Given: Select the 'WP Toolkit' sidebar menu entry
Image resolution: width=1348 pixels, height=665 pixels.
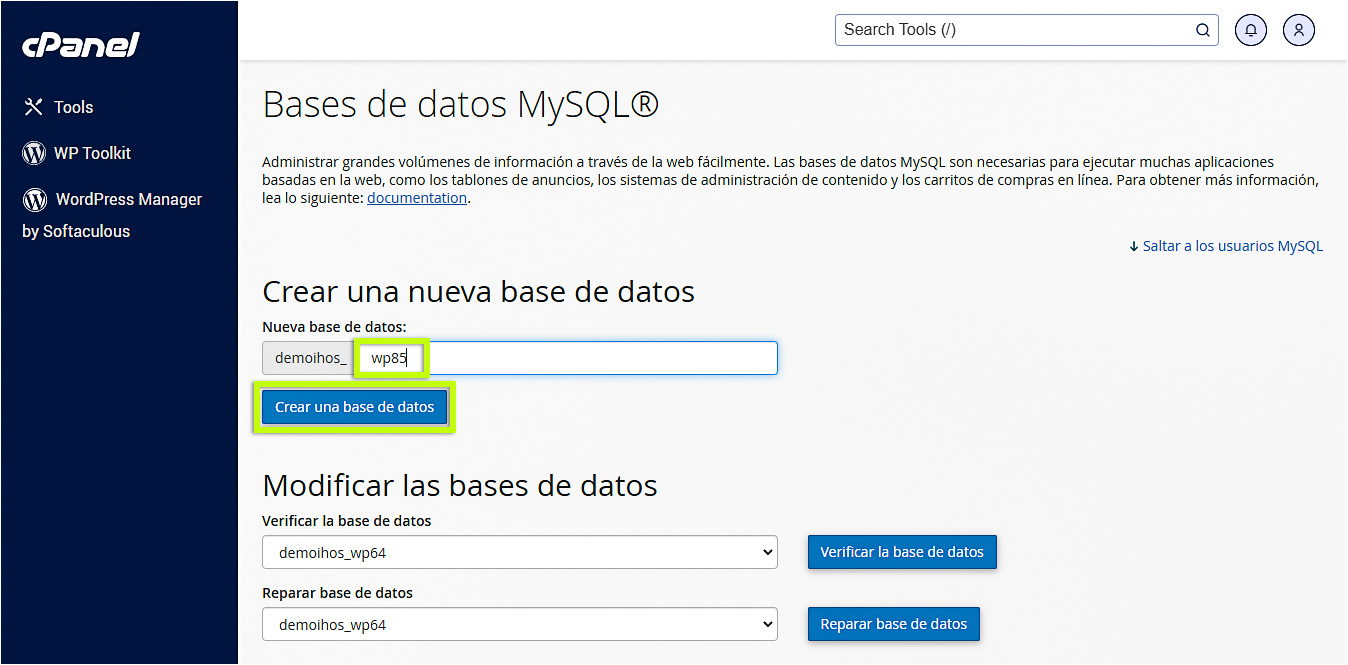Looking at the screenshot, I should pyautogui.click(x=93, y=152).
